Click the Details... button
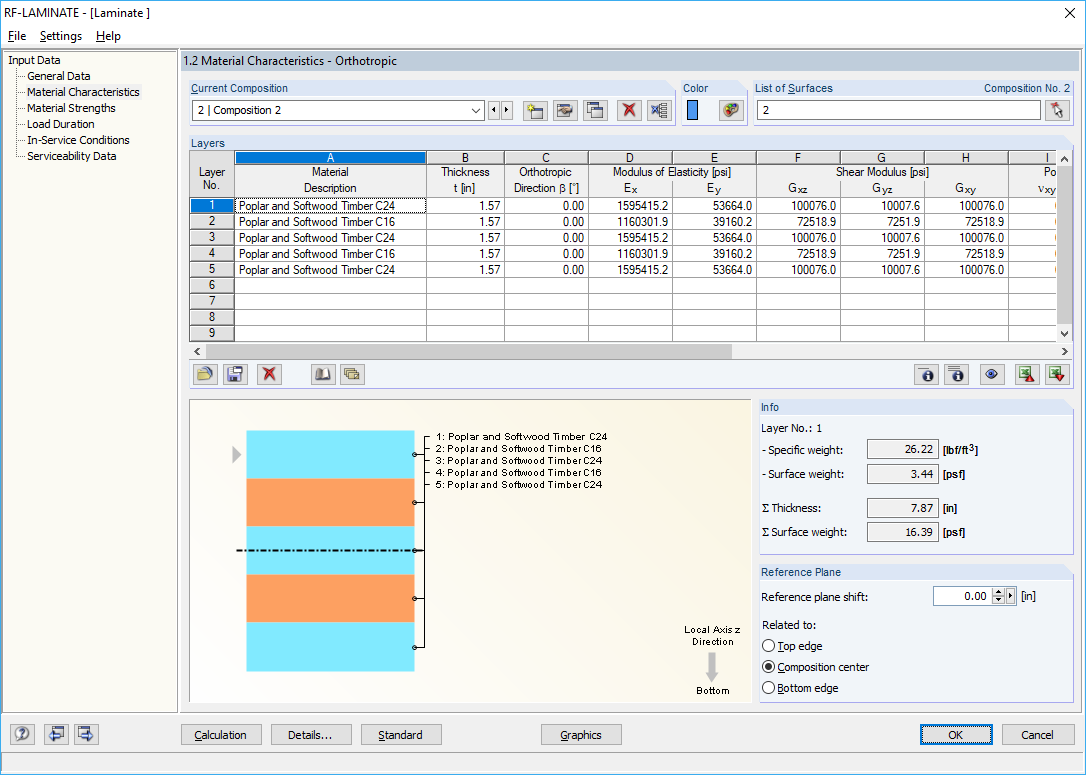The width and height of the screenshot is (1086, 775). pyautogui.click(x=311, y=735)
